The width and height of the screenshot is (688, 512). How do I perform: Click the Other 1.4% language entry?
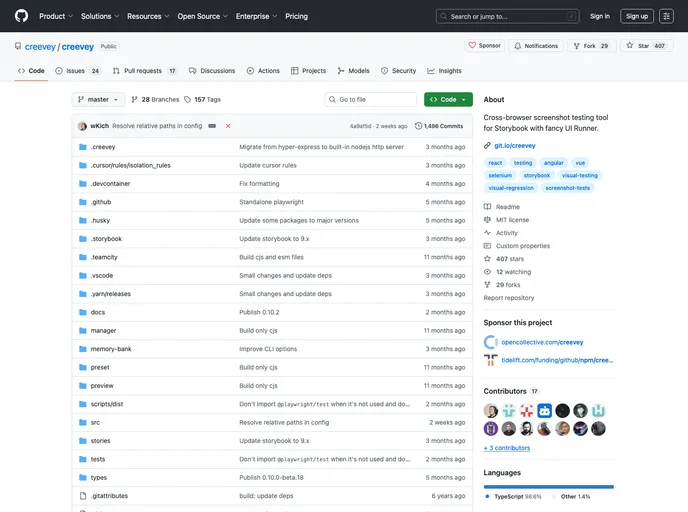pyautogui.click(x=572, y=497)
